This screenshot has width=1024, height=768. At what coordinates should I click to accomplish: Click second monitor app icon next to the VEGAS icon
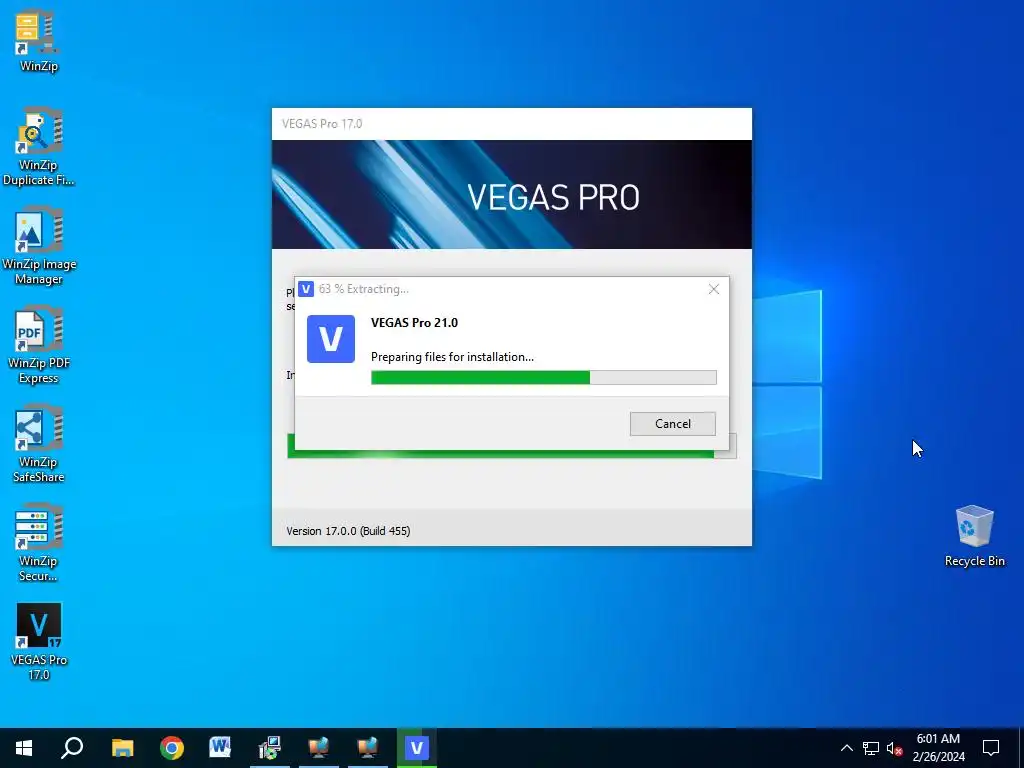[367, 748]
